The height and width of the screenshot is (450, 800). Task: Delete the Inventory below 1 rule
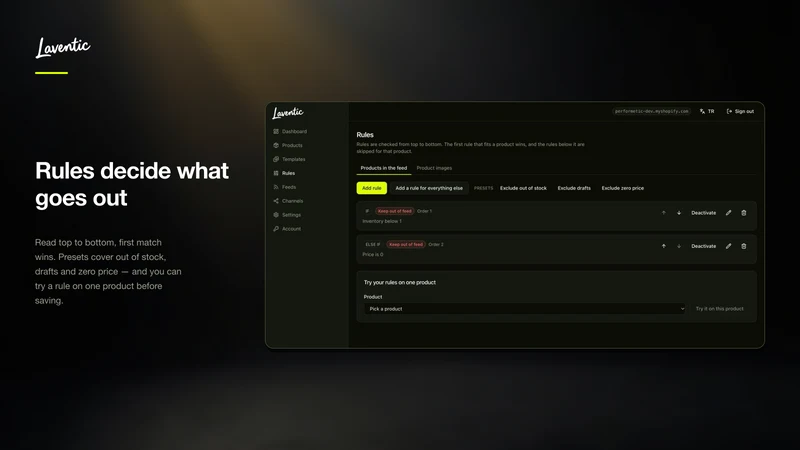[x=744, y=213]
